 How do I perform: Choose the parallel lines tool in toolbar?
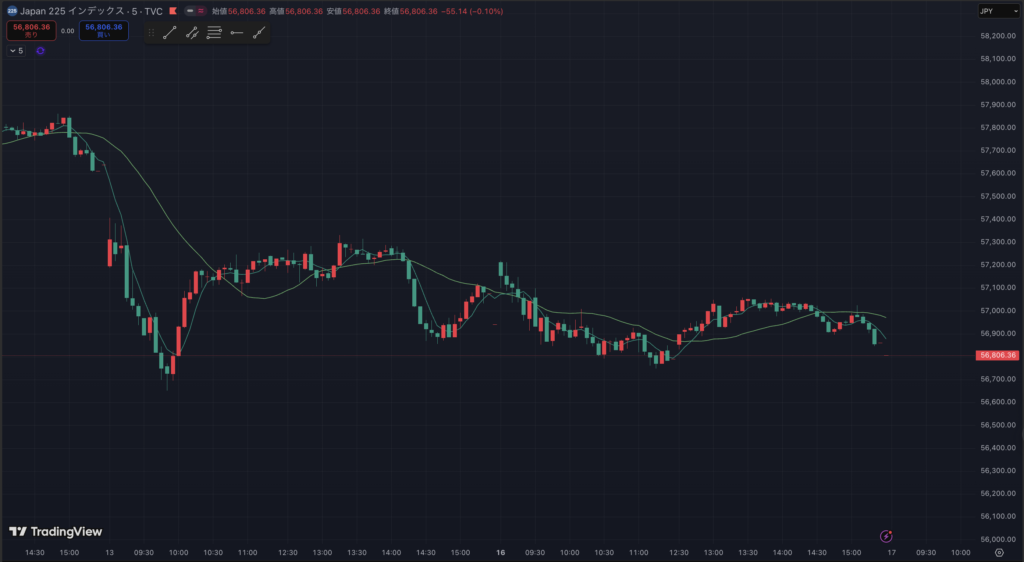214,32
